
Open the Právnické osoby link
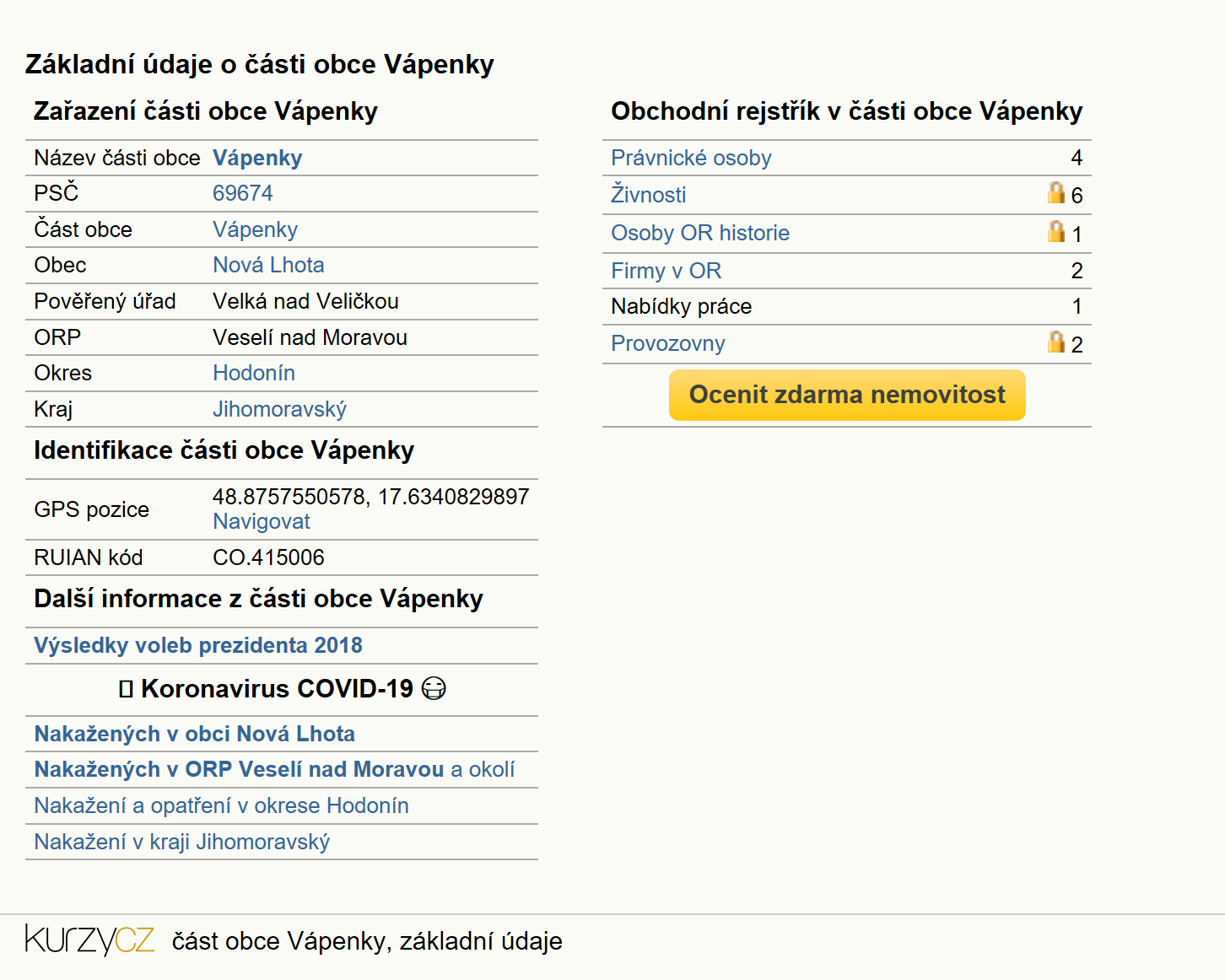coord(691,158)
